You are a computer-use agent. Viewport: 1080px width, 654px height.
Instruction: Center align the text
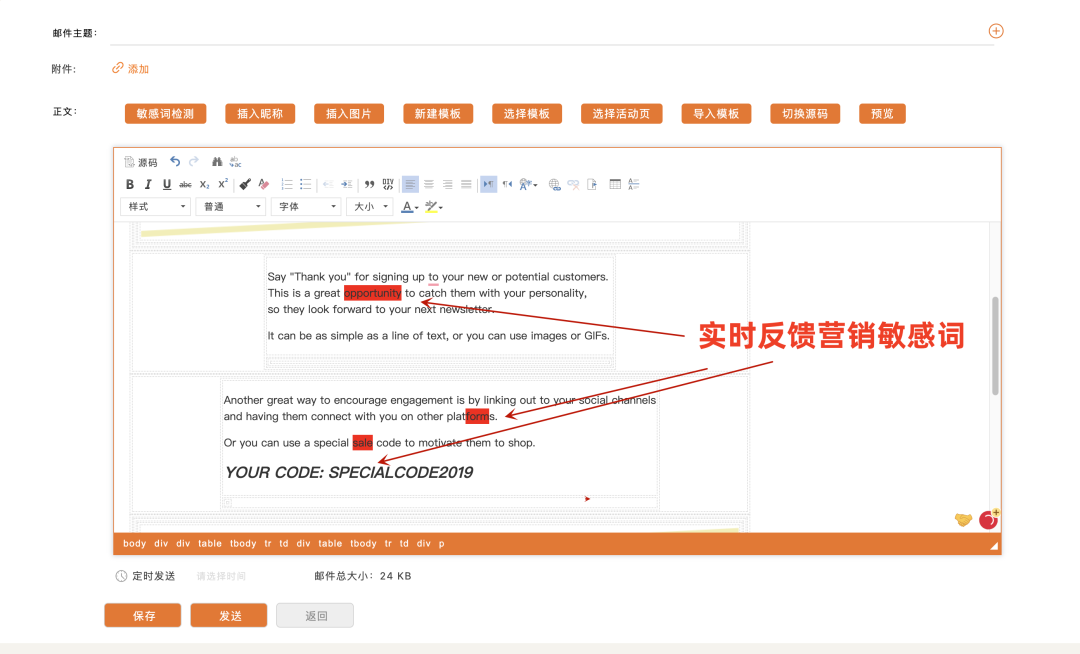429,184
